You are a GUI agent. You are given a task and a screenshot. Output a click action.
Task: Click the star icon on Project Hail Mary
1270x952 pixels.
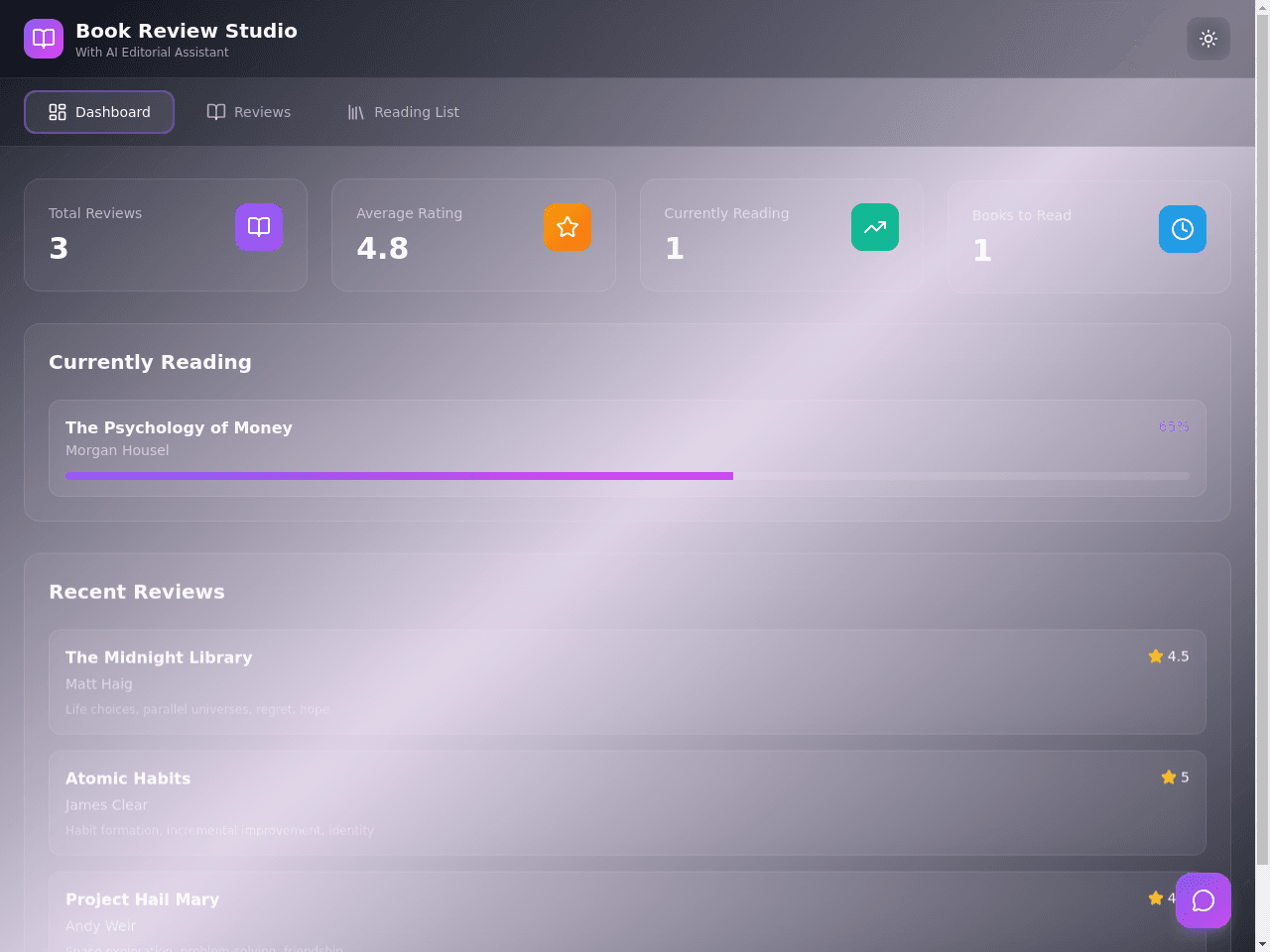[x=1156, y=898]
